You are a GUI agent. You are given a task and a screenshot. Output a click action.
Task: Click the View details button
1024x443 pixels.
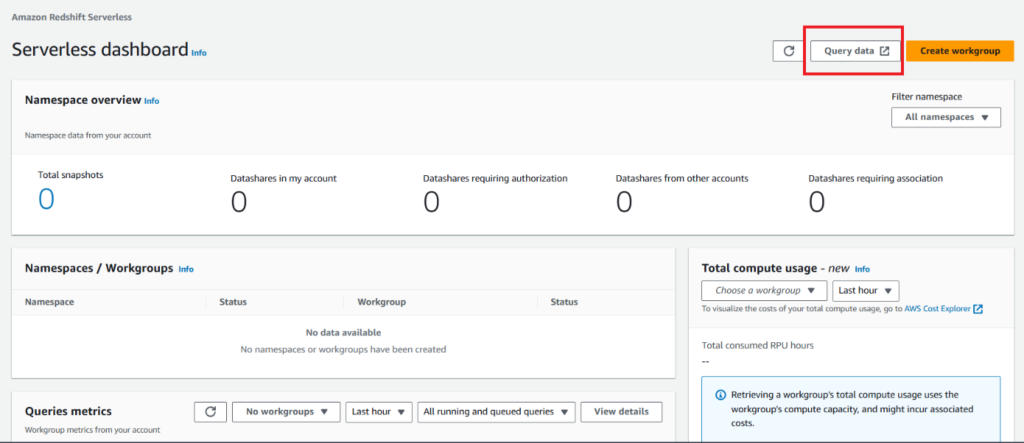tap(621, 412)
